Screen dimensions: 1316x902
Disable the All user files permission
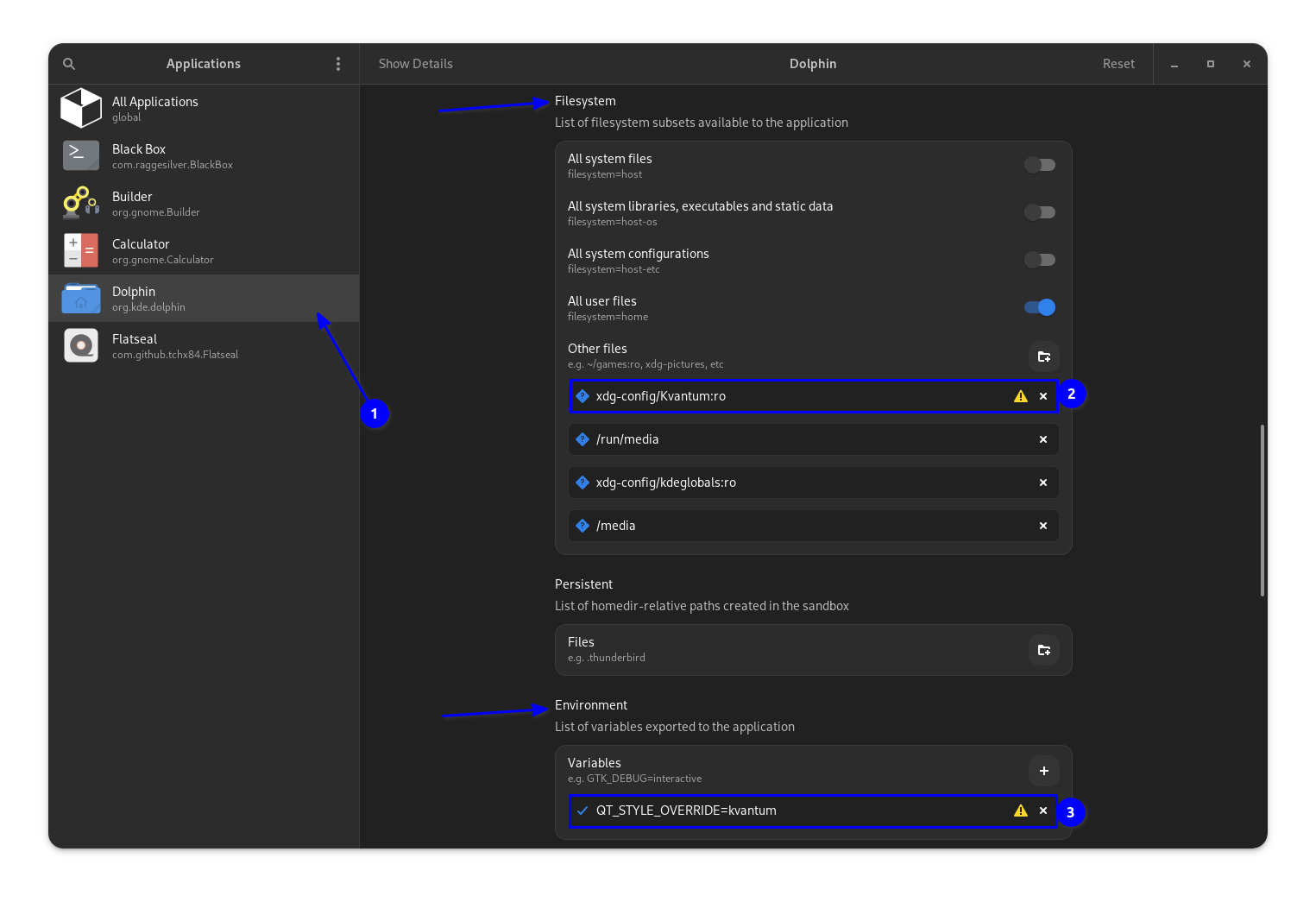(x=1039, y=306)
